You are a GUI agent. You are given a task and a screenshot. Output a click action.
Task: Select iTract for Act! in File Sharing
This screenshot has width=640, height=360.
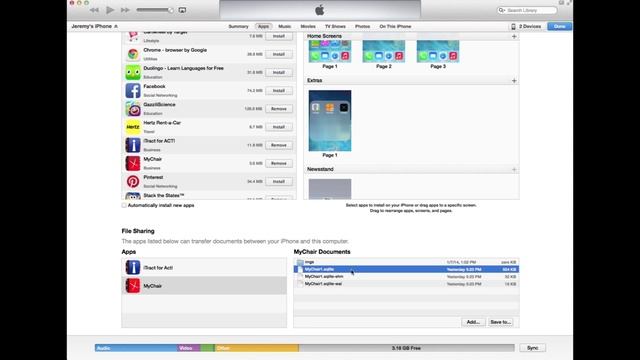click(x=204, y=267)
